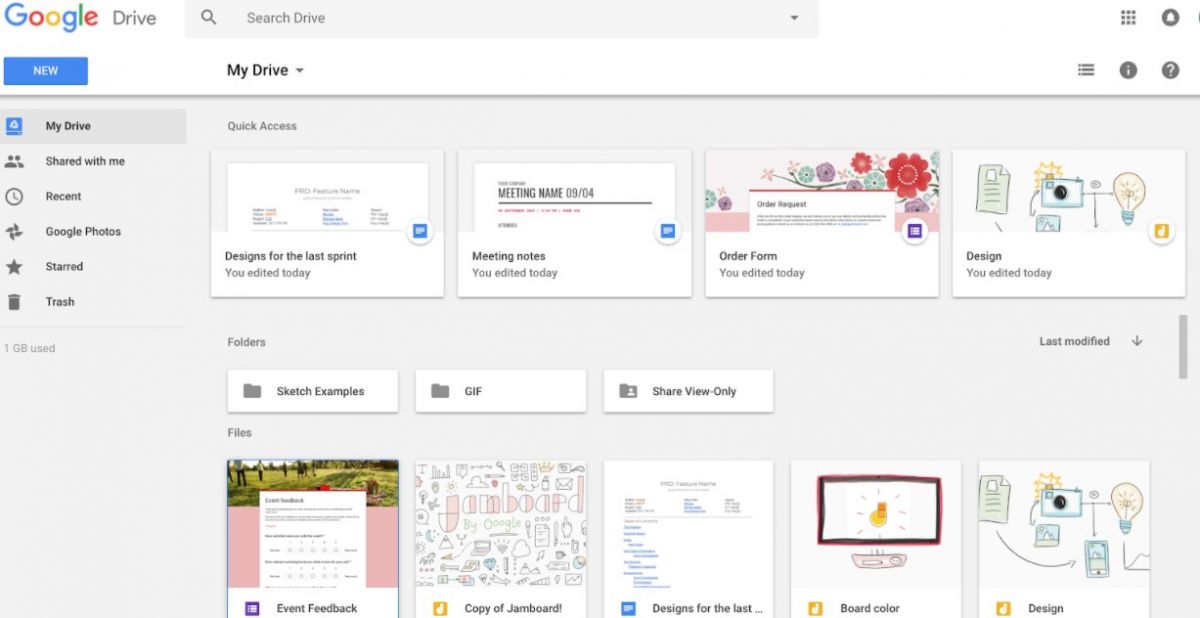Open the Recent section
The height and width of the screenshot is (618, 1200).
click(x=63, y=196)
